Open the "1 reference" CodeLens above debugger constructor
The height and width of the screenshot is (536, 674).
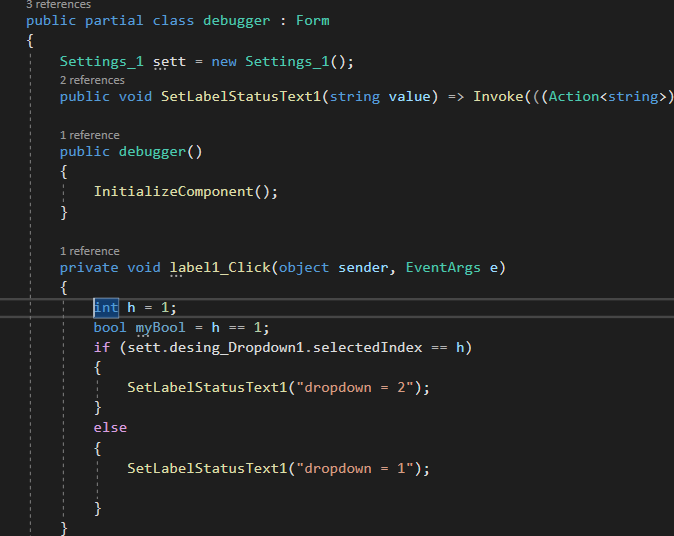pyautogui.click(x=89, y=135)
